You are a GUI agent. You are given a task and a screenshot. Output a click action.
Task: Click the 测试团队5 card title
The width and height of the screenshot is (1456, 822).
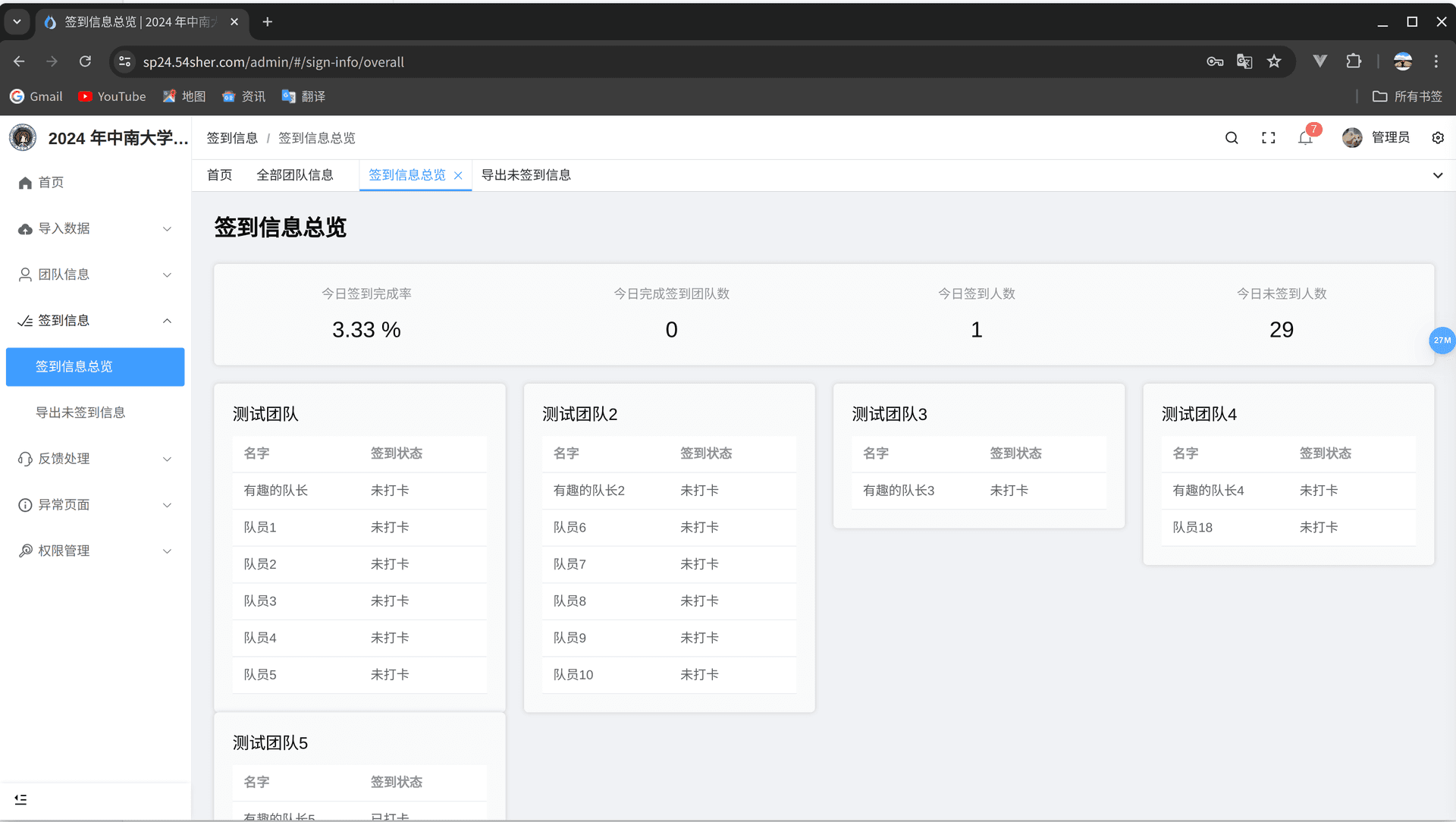271,743
